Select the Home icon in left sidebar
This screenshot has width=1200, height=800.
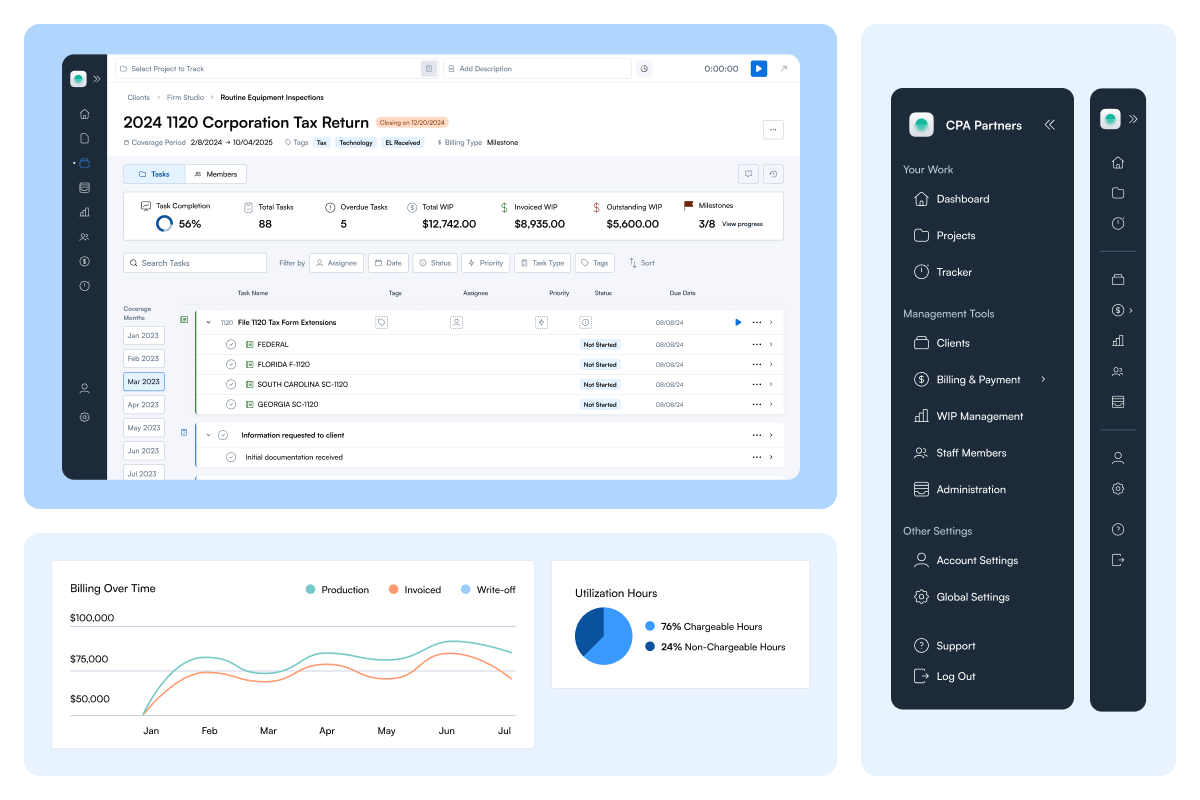[84, 113]
